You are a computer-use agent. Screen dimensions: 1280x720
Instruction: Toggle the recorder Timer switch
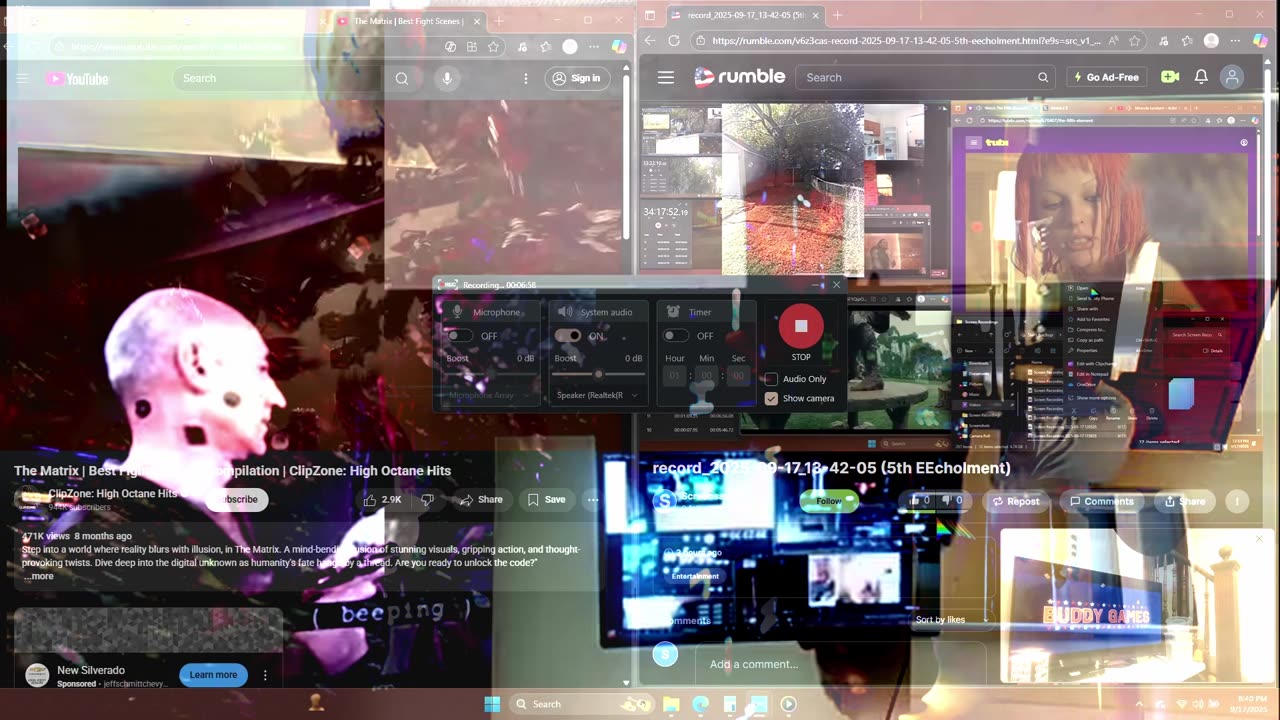click(676, 336)
